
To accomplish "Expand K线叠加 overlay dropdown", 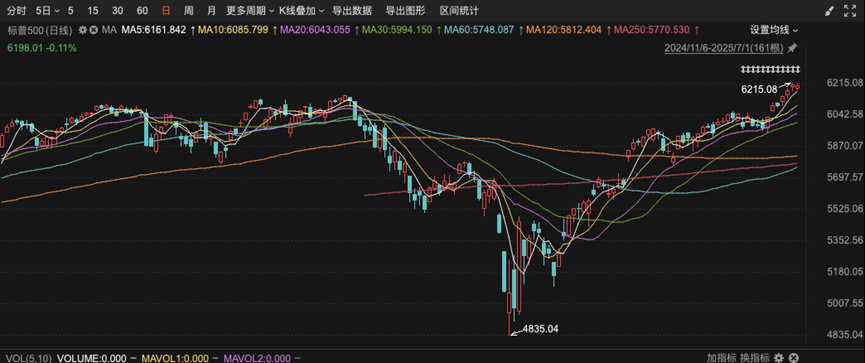I will click(302, 10).
